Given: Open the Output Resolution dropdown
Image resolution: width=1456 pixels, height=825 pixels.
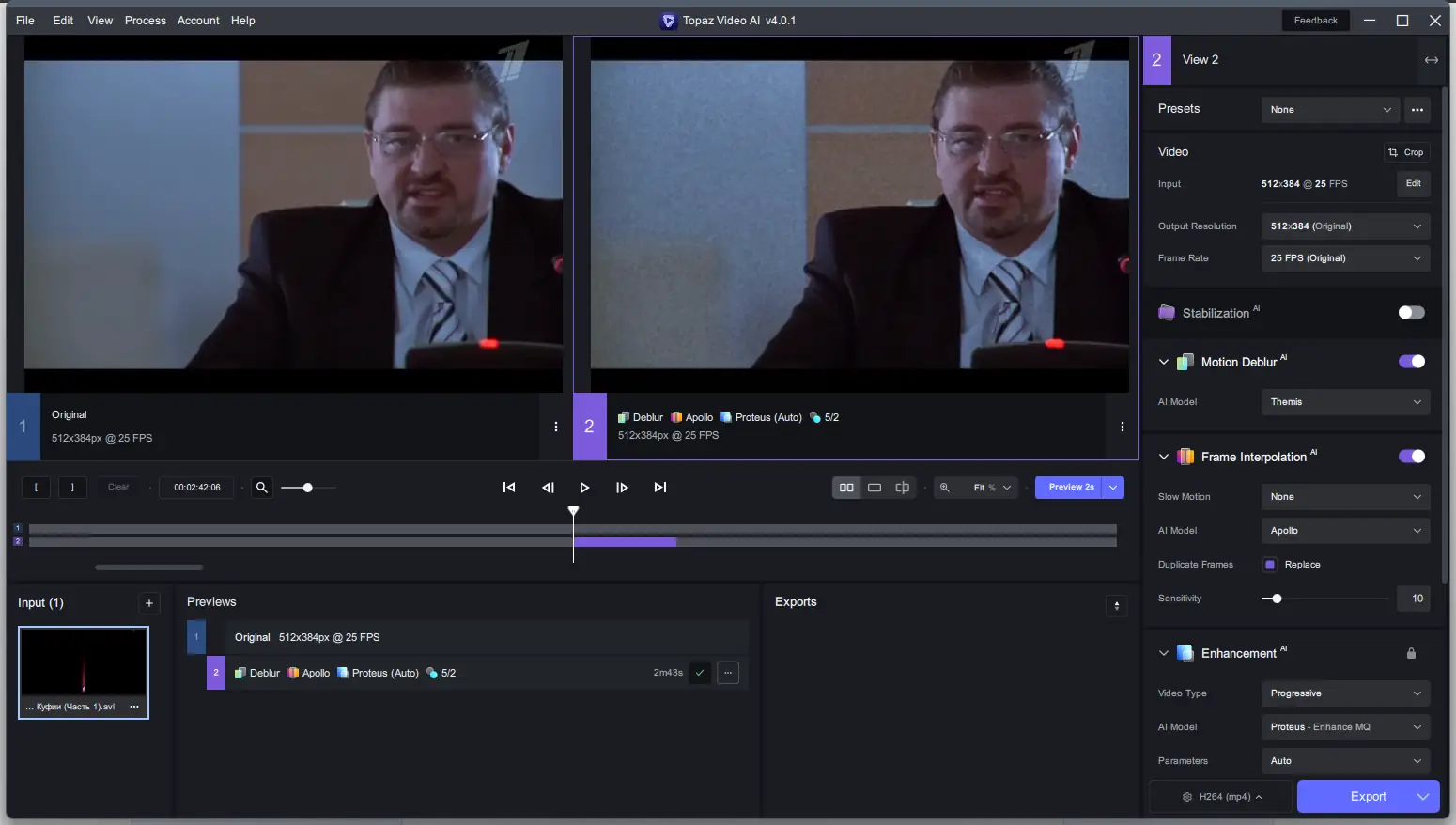Looking at the screenshot, I should (1344, 226).
